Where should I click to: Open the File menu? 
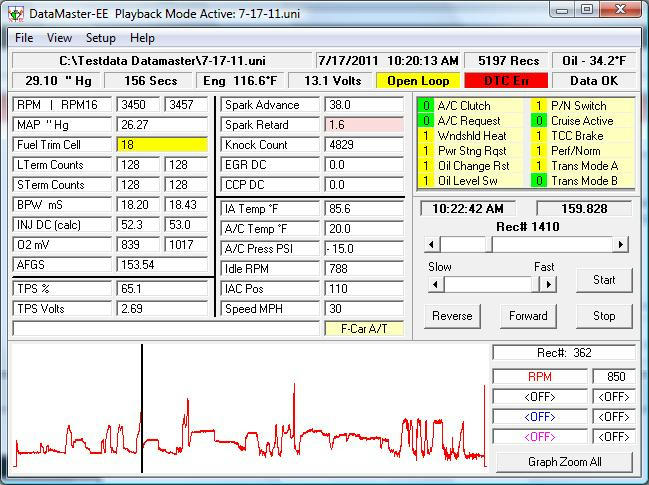click(24, 38)
